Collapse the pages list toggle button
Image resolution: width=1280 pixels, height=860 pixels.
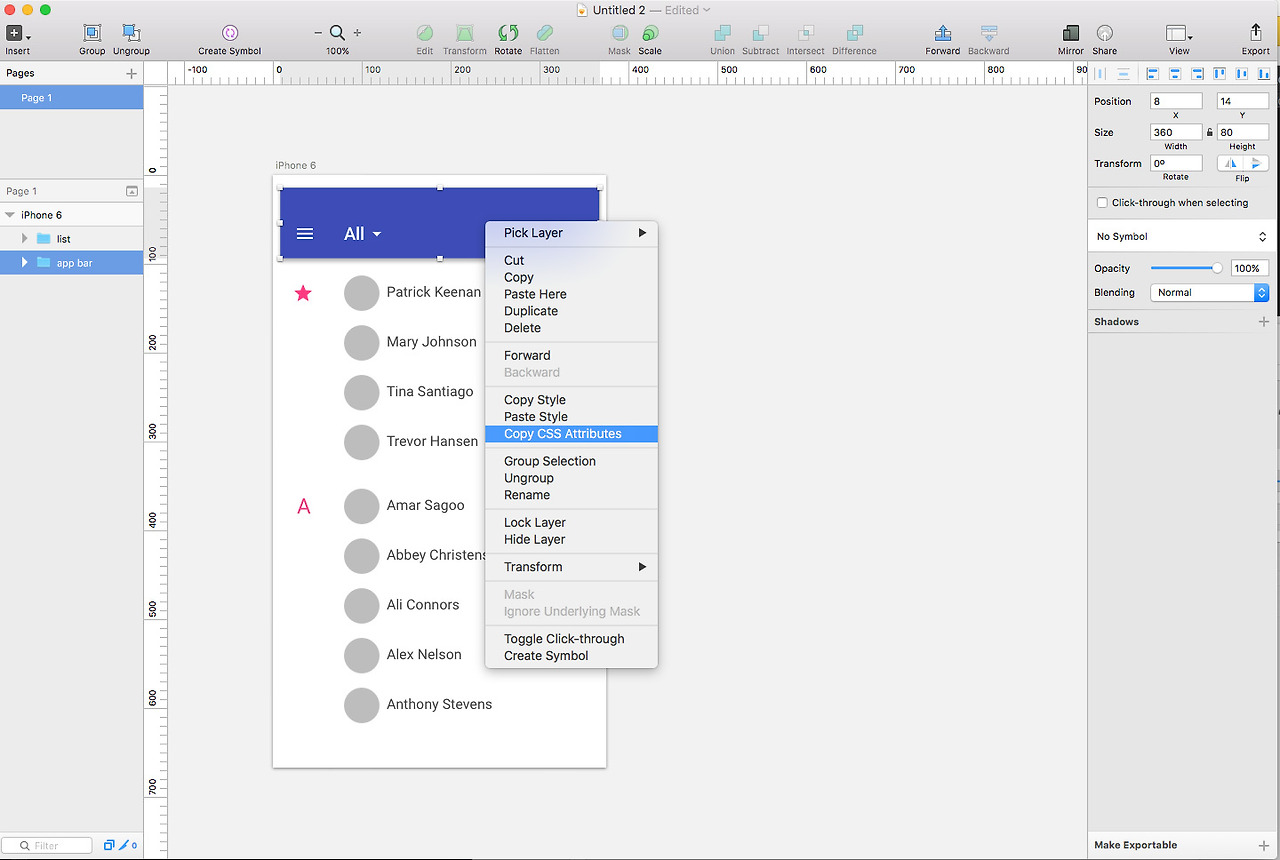(x=131, y=191)
